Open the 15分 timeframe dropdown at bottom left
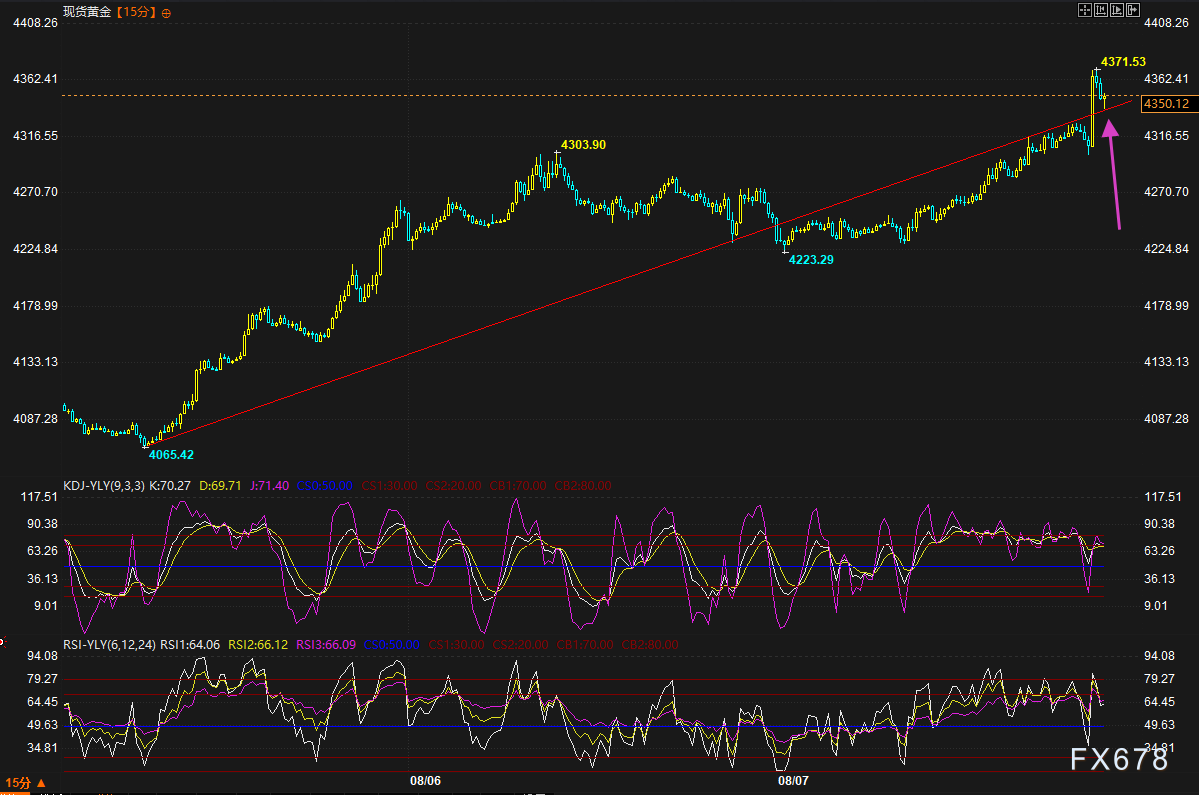Viewport: 1199px width, 795px height. (x=25, y=783)
